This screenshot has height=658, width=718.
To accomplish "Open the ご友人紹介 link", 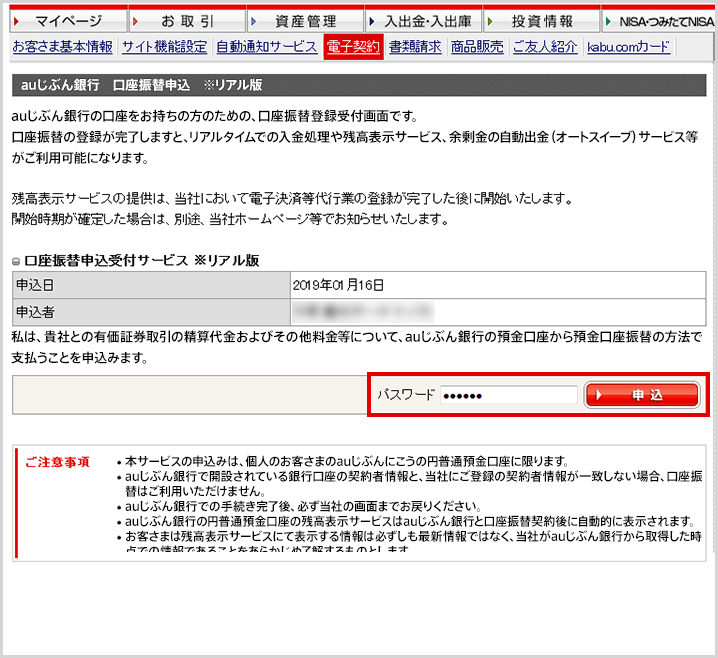I will (x=545, y=46).
